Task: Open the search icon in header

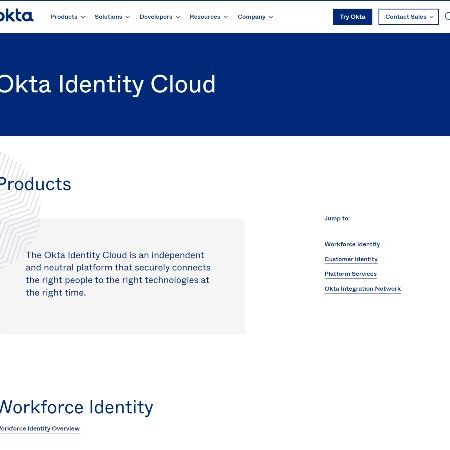Action: coord(447,16)
